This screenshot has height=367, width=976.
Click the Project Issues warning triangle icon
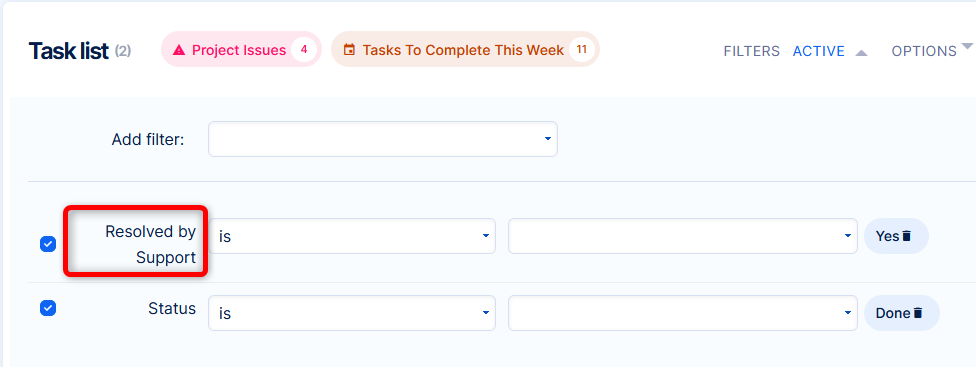(x=179, y=50)
